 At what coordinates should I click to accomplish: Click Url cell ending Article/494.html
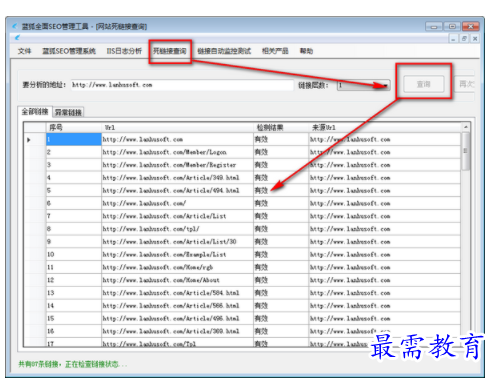pos(177,190)
